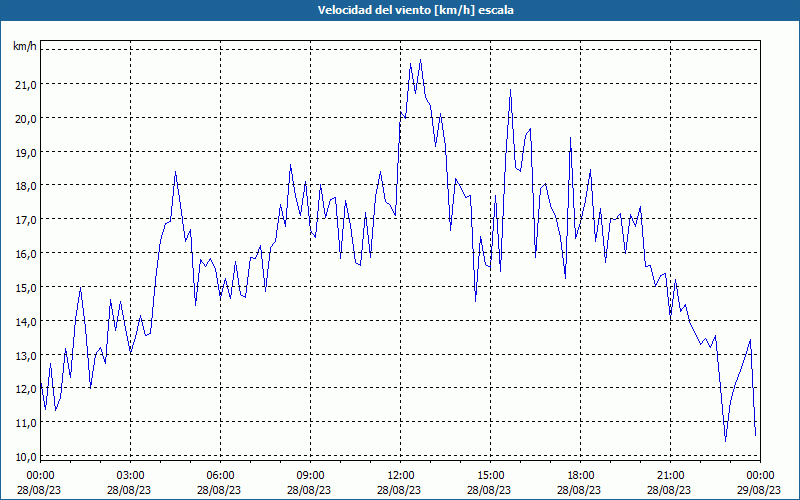This screenshot has width=800, height=500.
Task: Click the 12,0 value on the y-axis
Action: pos(26,389)
